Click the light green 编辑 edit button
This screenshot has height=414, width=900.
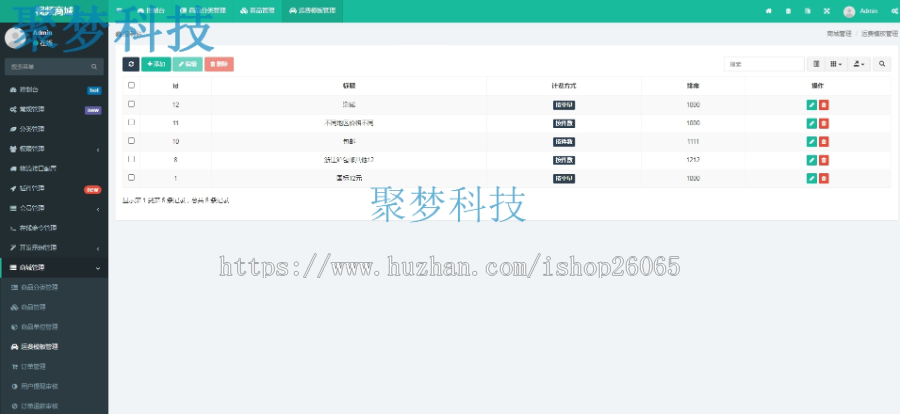coord(188,64)
